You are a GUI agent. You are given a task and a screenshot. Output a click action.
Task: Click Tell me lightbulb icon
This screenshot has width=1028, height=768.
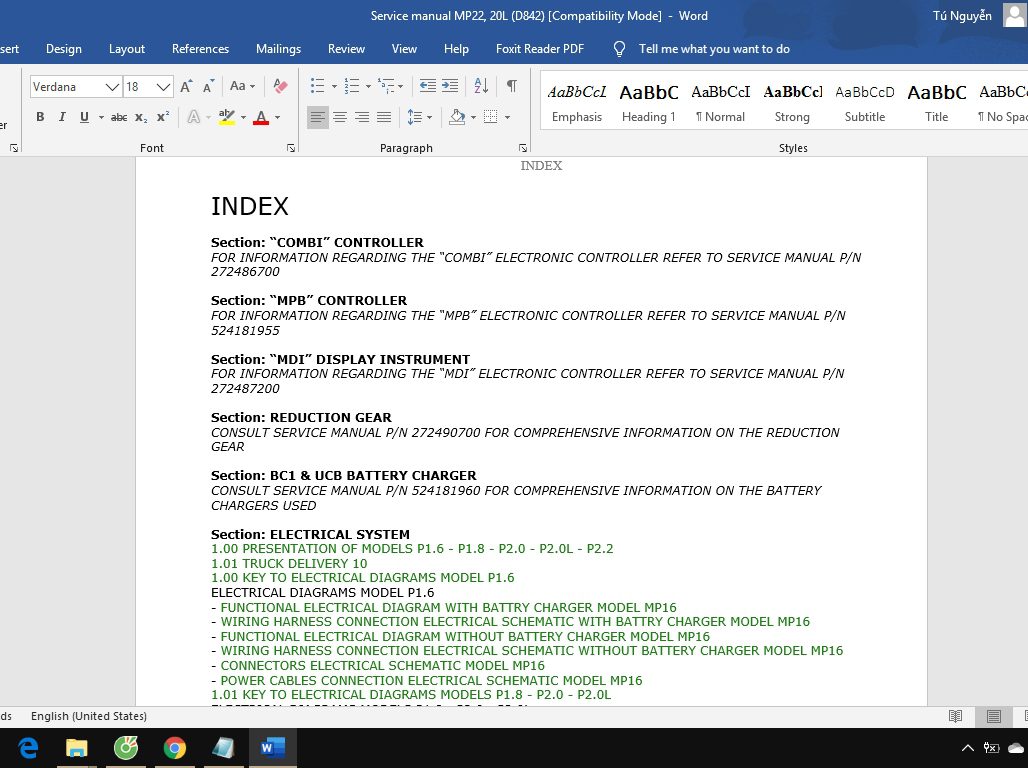620,49
